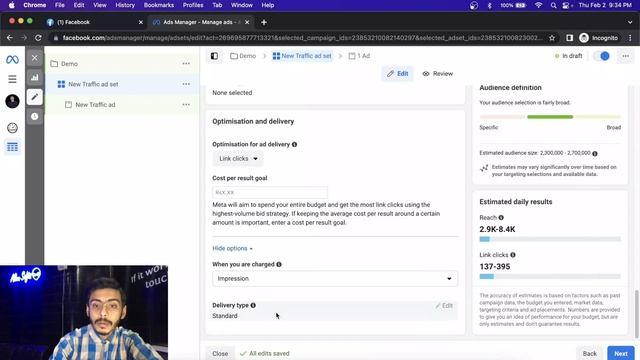This screenshot has width=640, height=360.
Task: Open Incognito profile indicator
Action: click(x=599, y=38)
